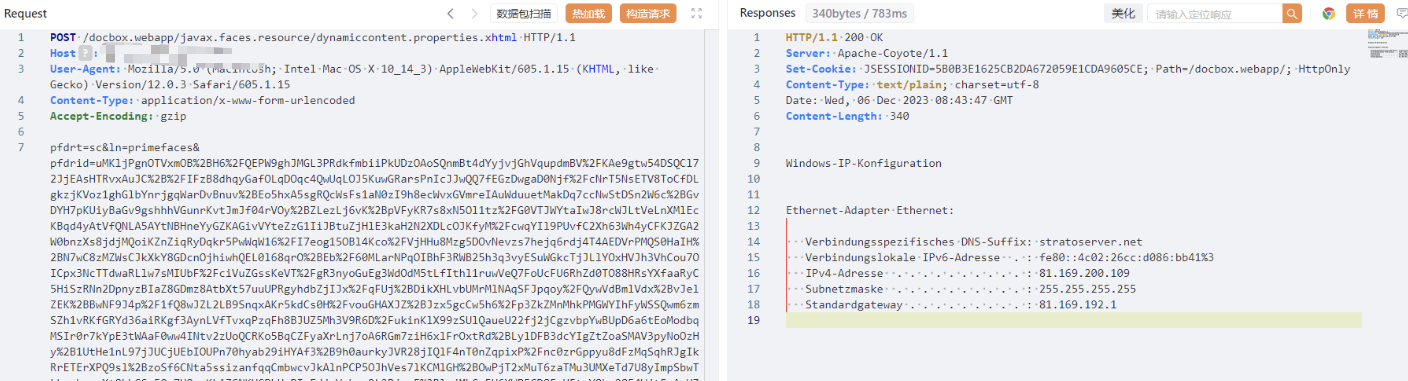The image size is (1408, 381).
Task: Expand the Request panel to fullscreen
Action: 697,14
